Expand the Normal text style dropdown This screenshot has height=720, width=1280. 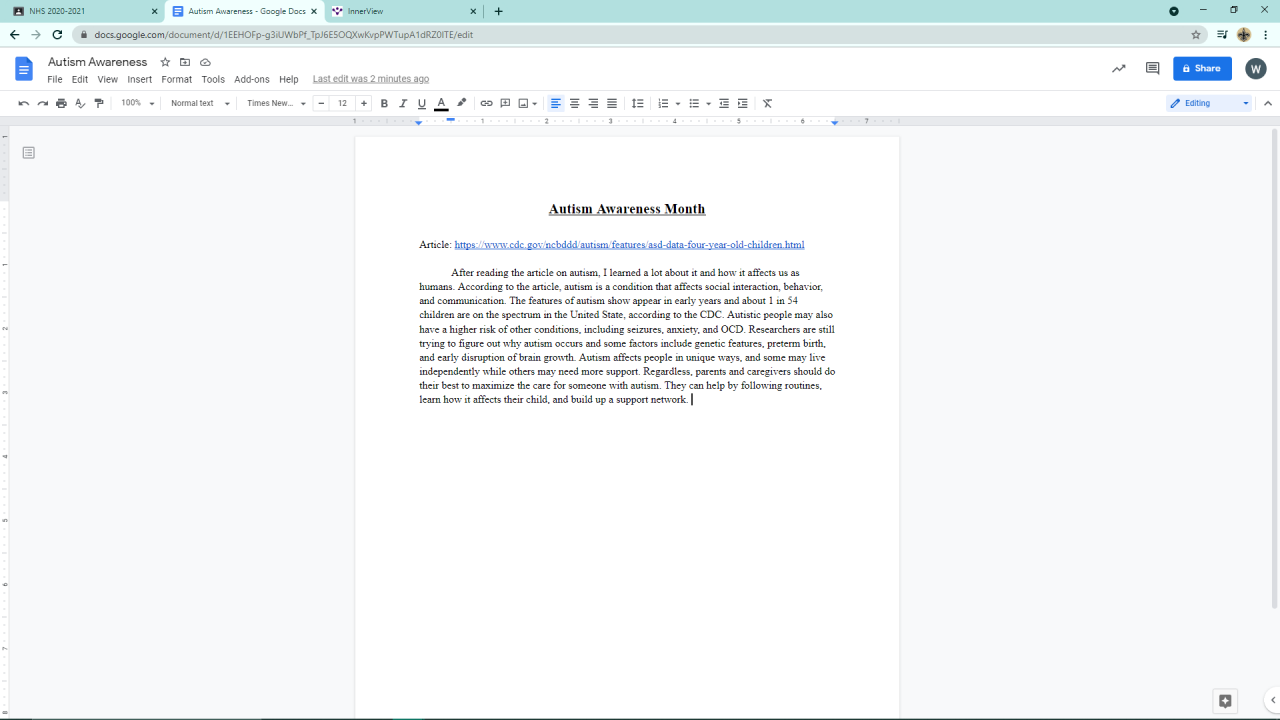(x=200, y=104)
